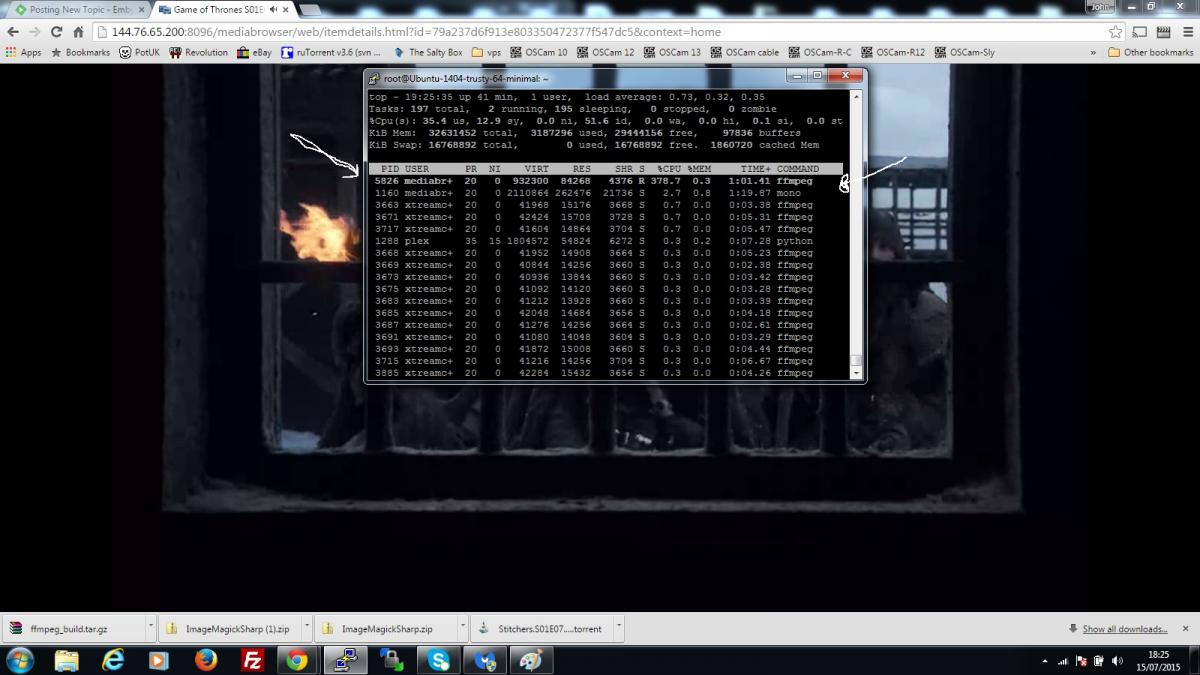
Task: Go forward in Chrome
Action: [35, 32]
